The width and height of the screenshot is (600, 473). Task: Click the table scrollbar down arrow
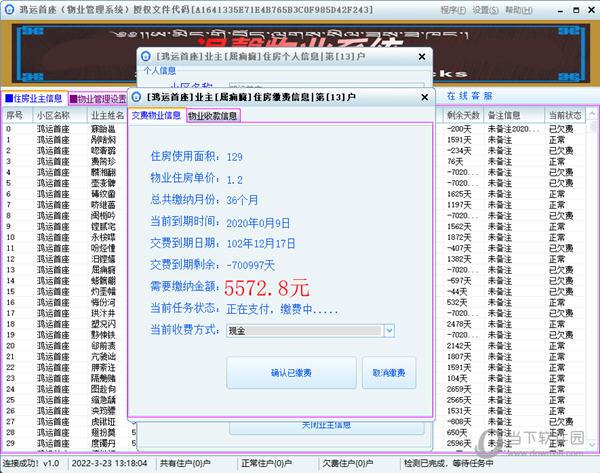coord(592,445)
